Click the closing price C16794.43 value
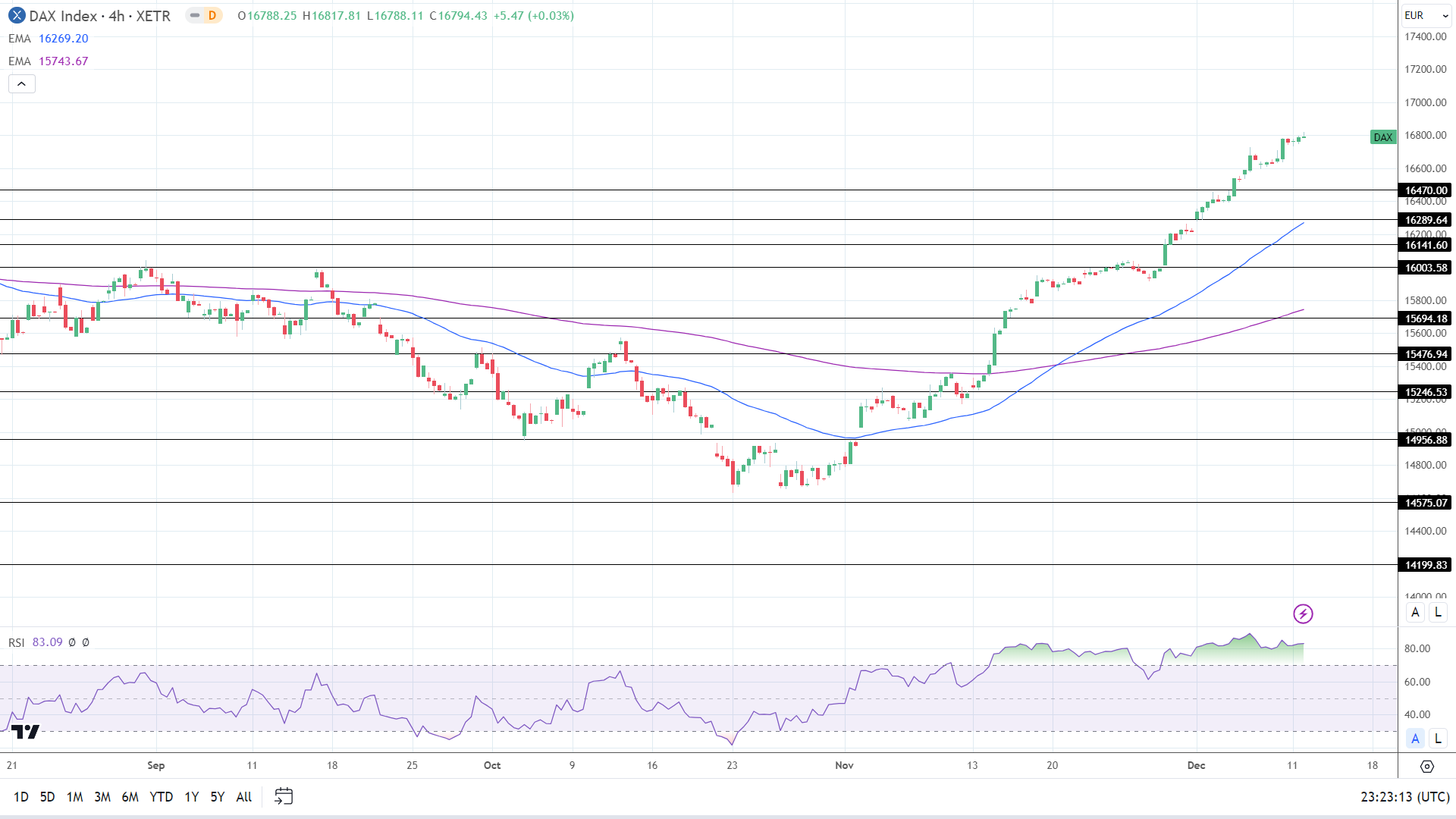This screenshot has width=1456, height=819. [x=458, y=16]
